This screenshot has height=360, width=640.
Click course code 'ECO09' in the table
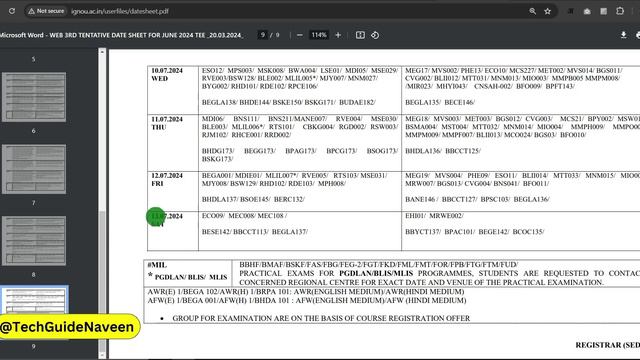[x=213, y=216]
